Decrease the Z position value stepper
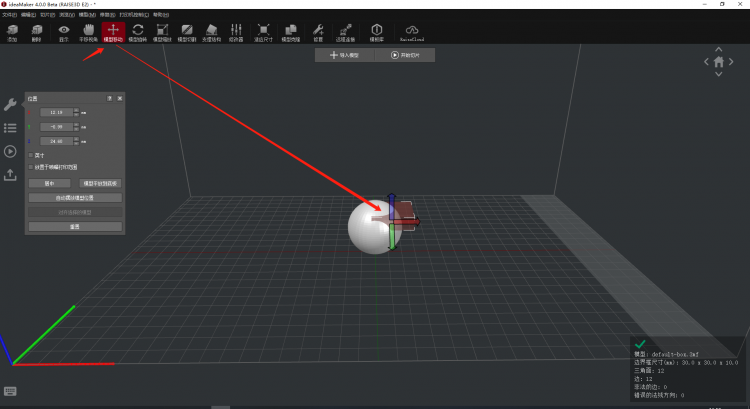 click(76, 143)
